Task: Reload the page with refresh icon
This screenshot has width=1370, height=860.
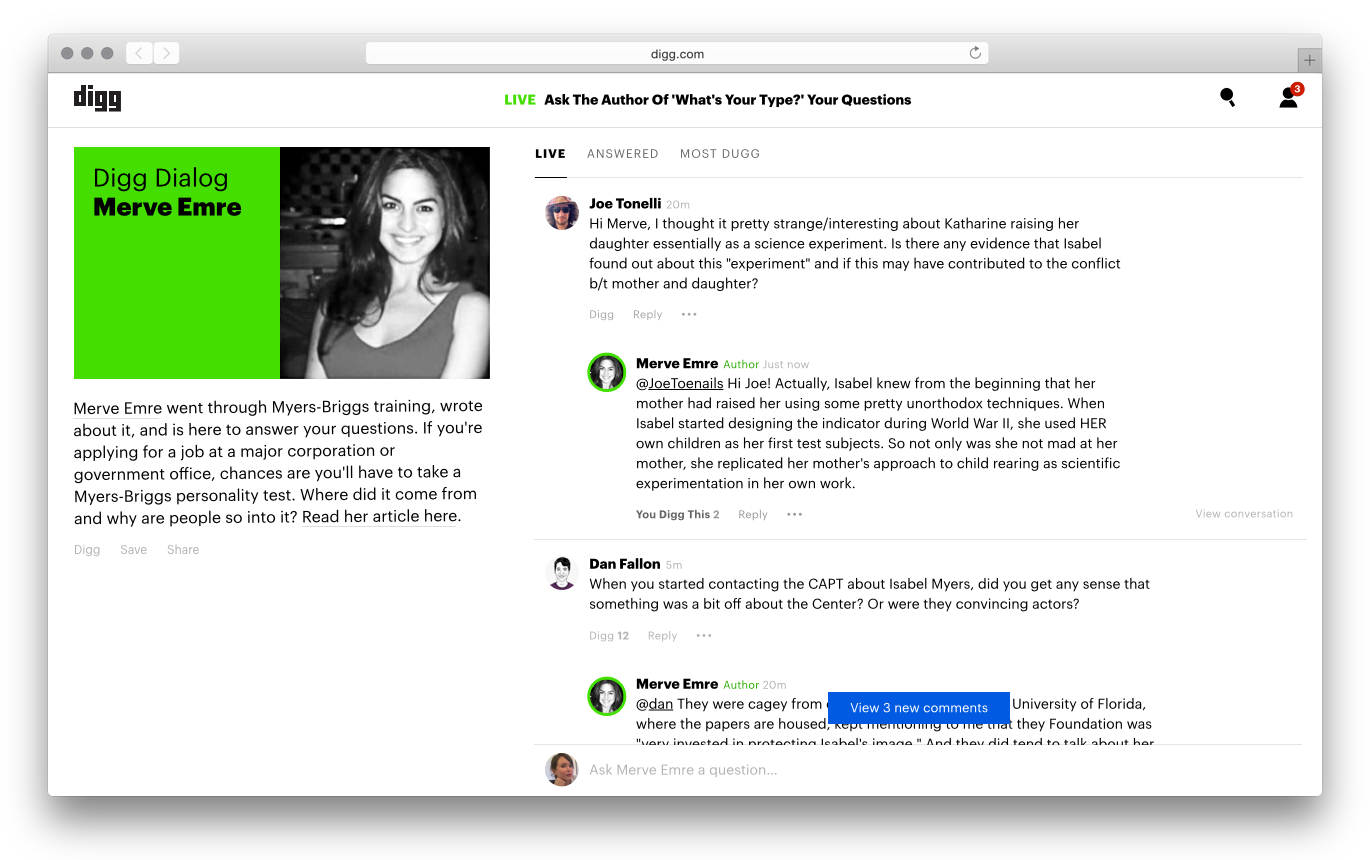Action: click(975, 53)
